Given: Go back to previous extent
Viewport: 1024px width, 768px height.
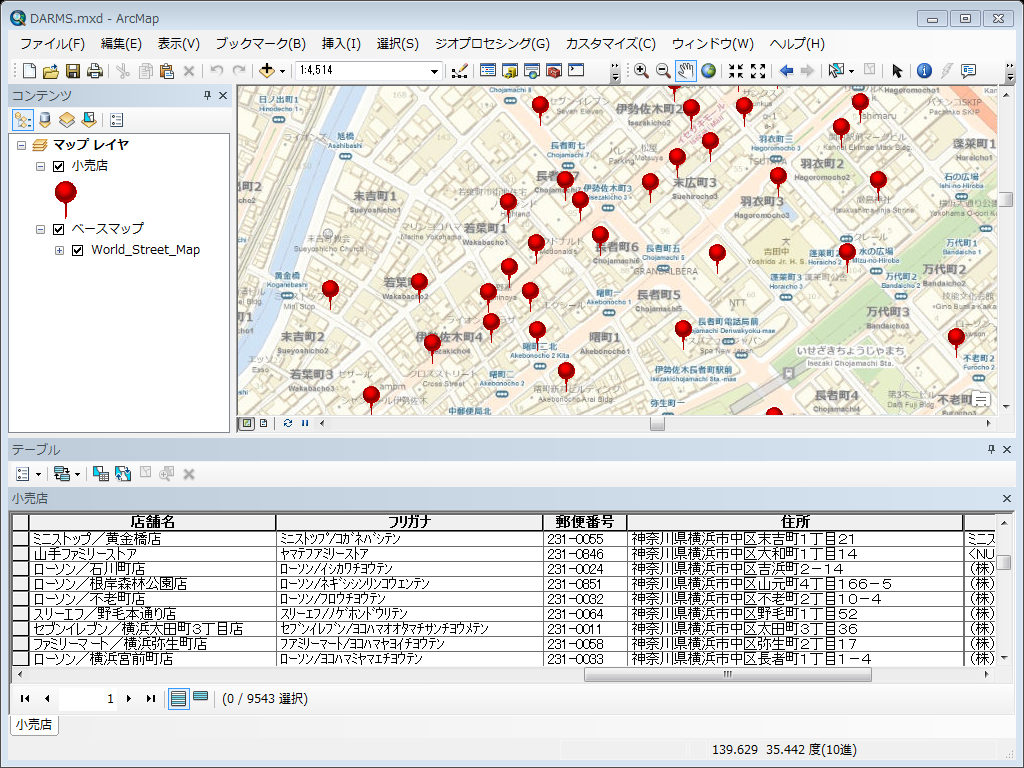Looking at the screenshot, I should tap(786, 71).
